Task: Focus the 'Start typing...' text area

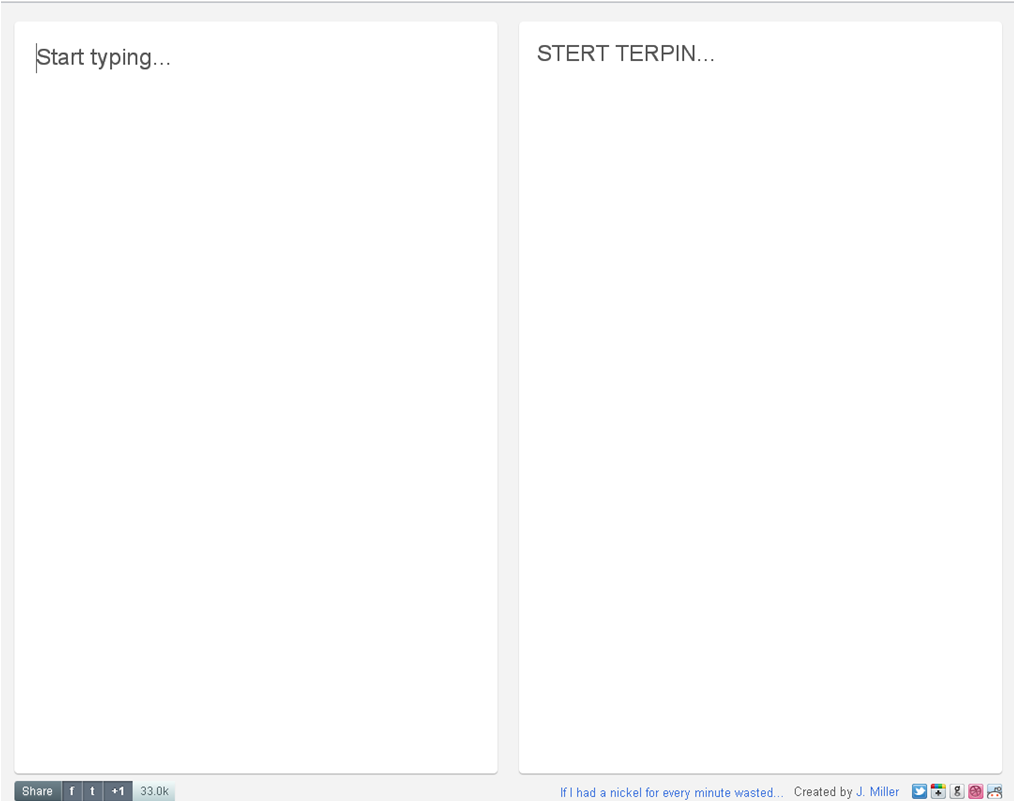Action: pos(104,58)
